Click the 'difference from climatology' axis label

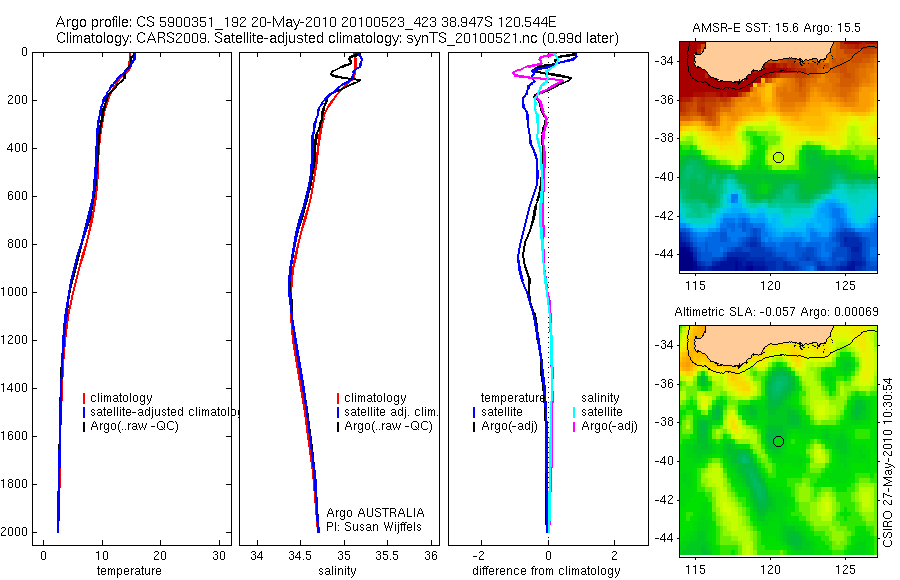(546, 571)
